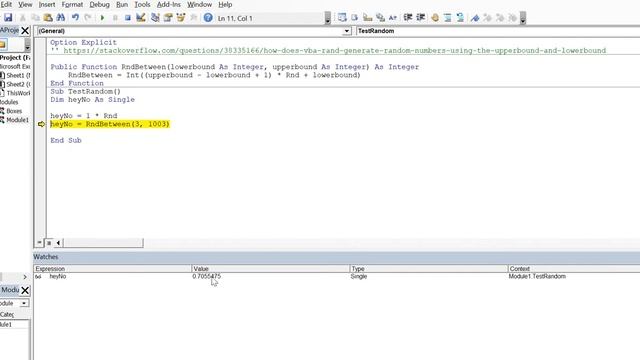640x360 pixels.
Task: Open the Format menu
Action: click(72, 4)
